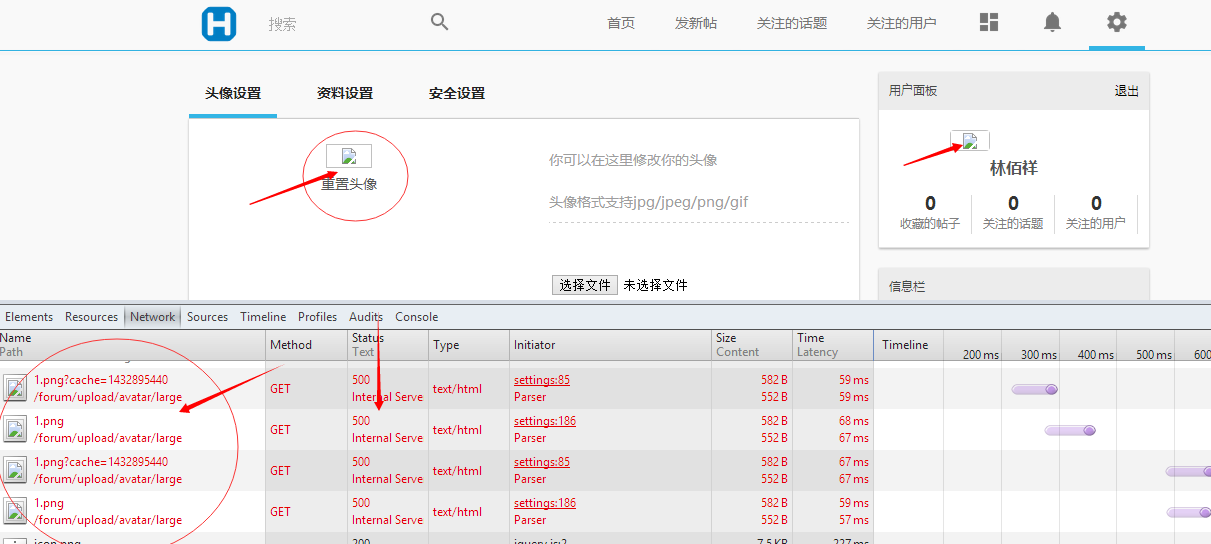Click the 选择文件 file button
Viewport: 1211px width, 544px height.
[x=585, y=285]
